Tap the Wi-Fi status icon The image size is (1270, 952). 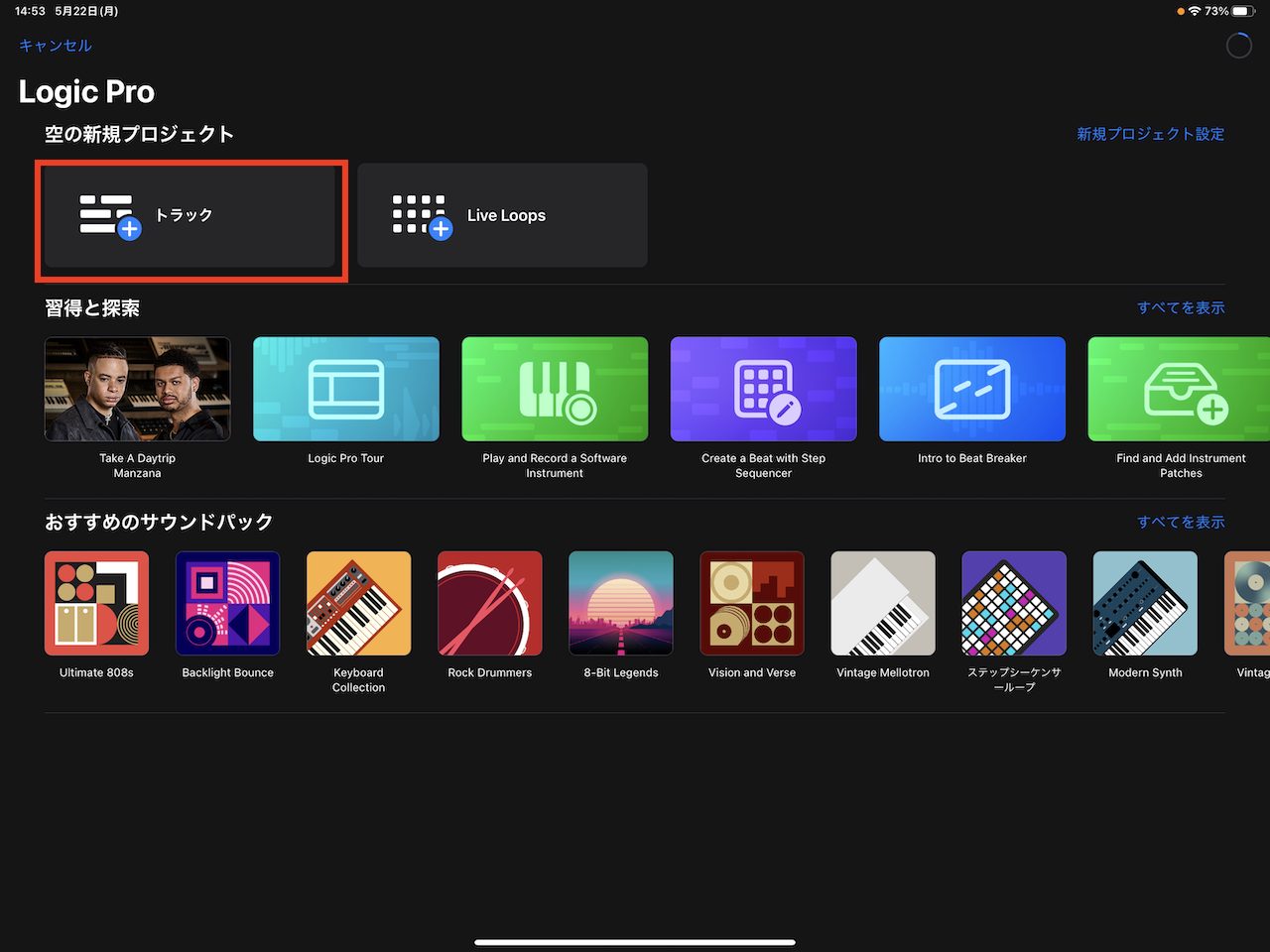pyautogui.click(x=1195, y=11)
